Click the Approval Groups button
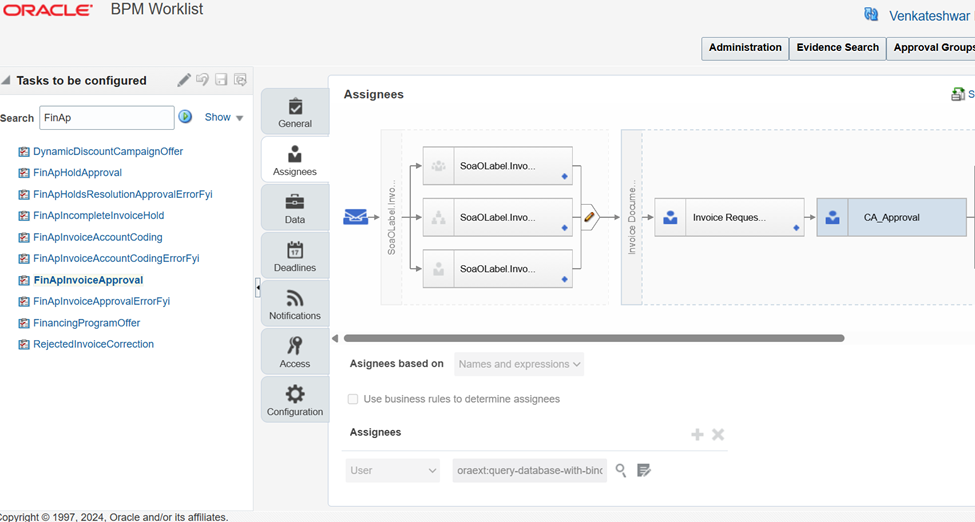 point(931,48)
